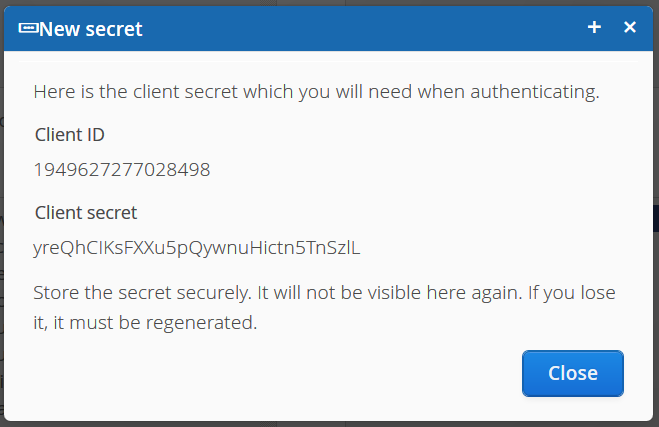Click the Client ID label

(70, 134)
